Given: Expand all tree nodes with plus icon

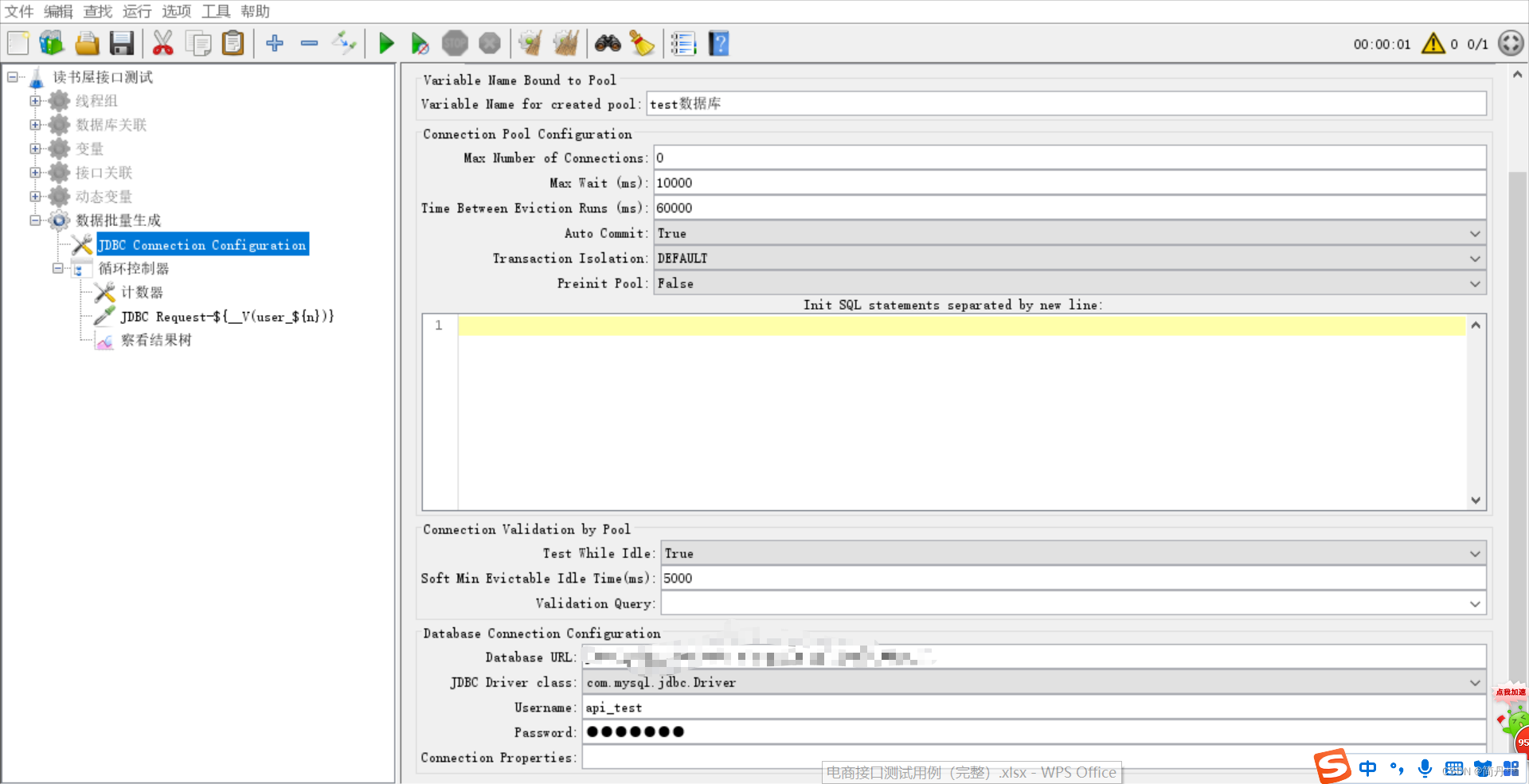Looking at the screenshot, I should pyautogui.click(x=275, y=43).
